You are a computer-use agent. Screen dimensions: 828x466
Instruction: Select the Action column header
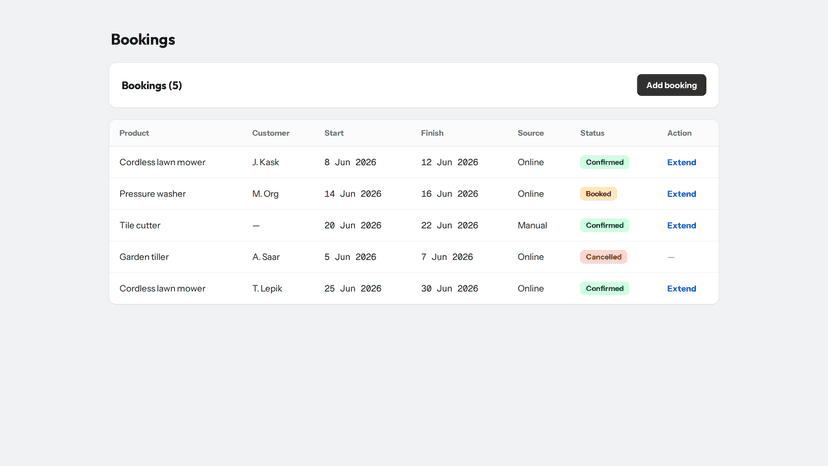679,133
